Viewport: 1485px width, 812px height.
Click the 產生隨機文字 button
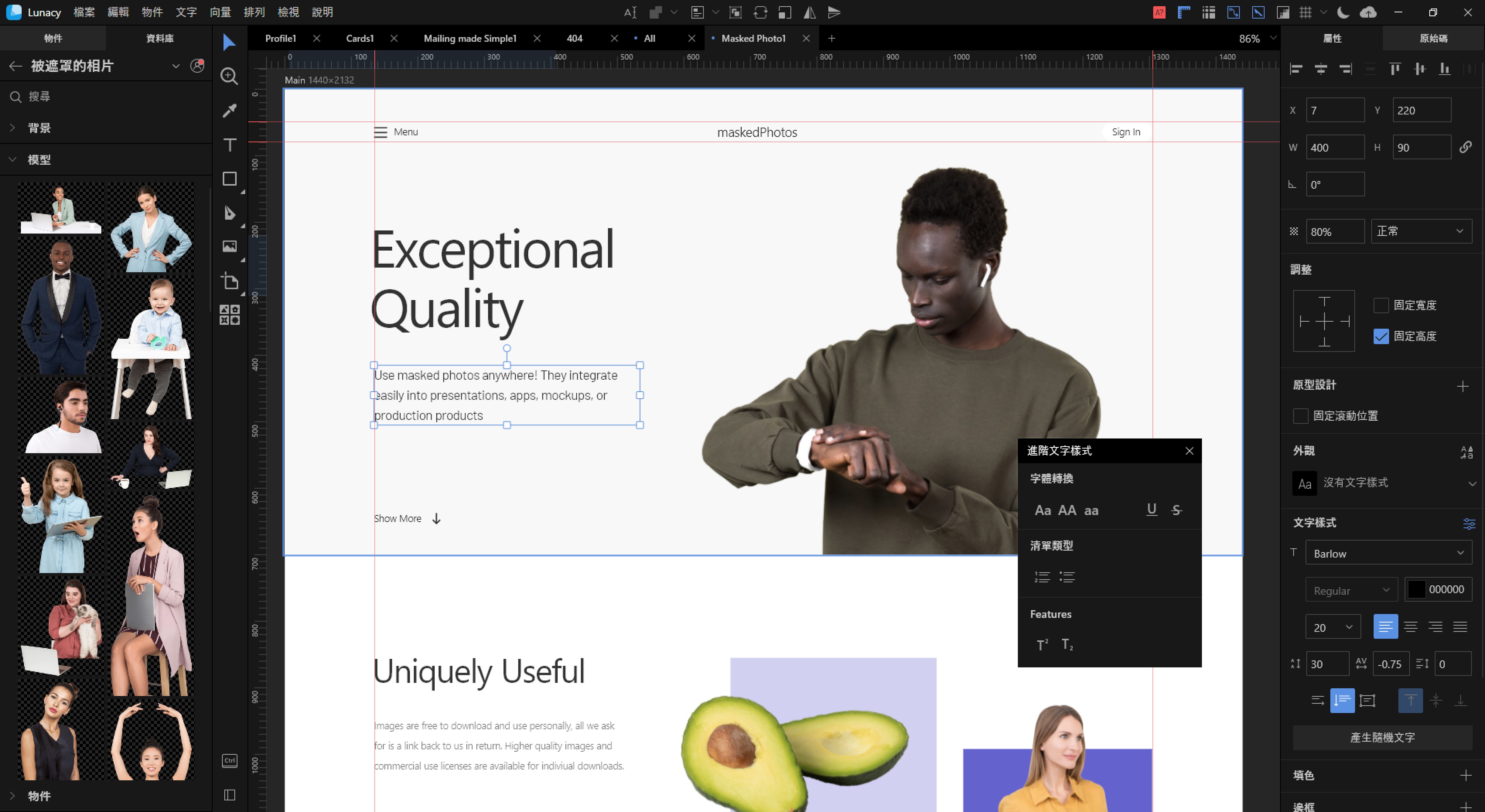click(x=1382, y=737)
